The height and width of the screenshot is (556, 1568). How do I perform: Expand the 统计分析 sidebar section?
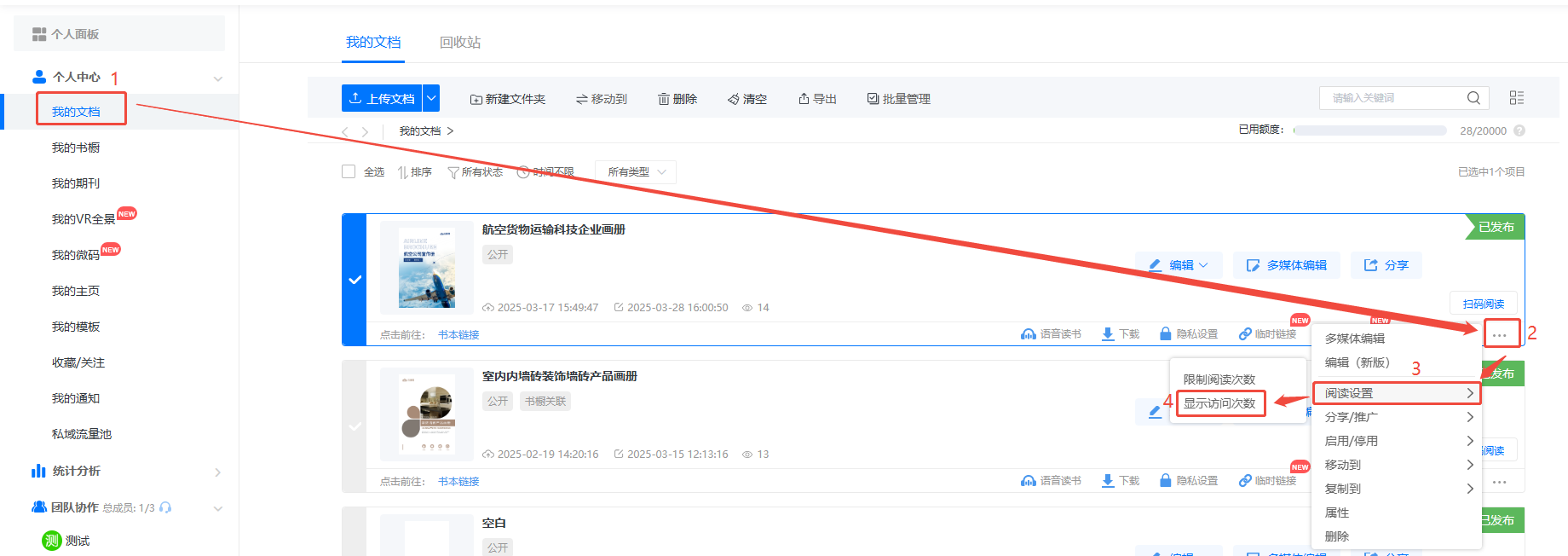(217, 472)
